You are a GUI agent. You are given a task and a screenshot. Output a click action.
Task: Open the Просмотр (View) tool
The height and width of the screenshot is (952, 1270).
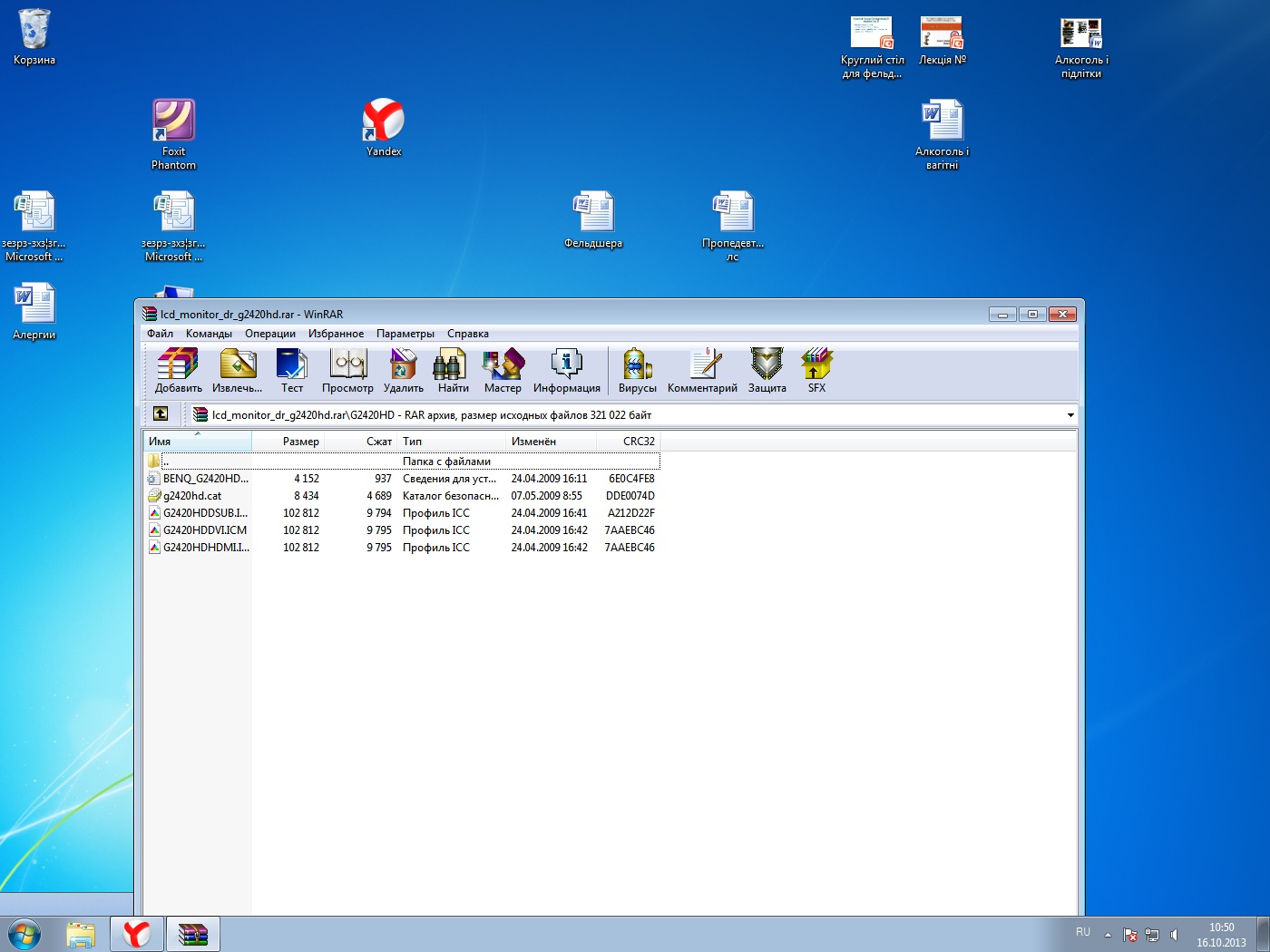[x=347, y=371]
